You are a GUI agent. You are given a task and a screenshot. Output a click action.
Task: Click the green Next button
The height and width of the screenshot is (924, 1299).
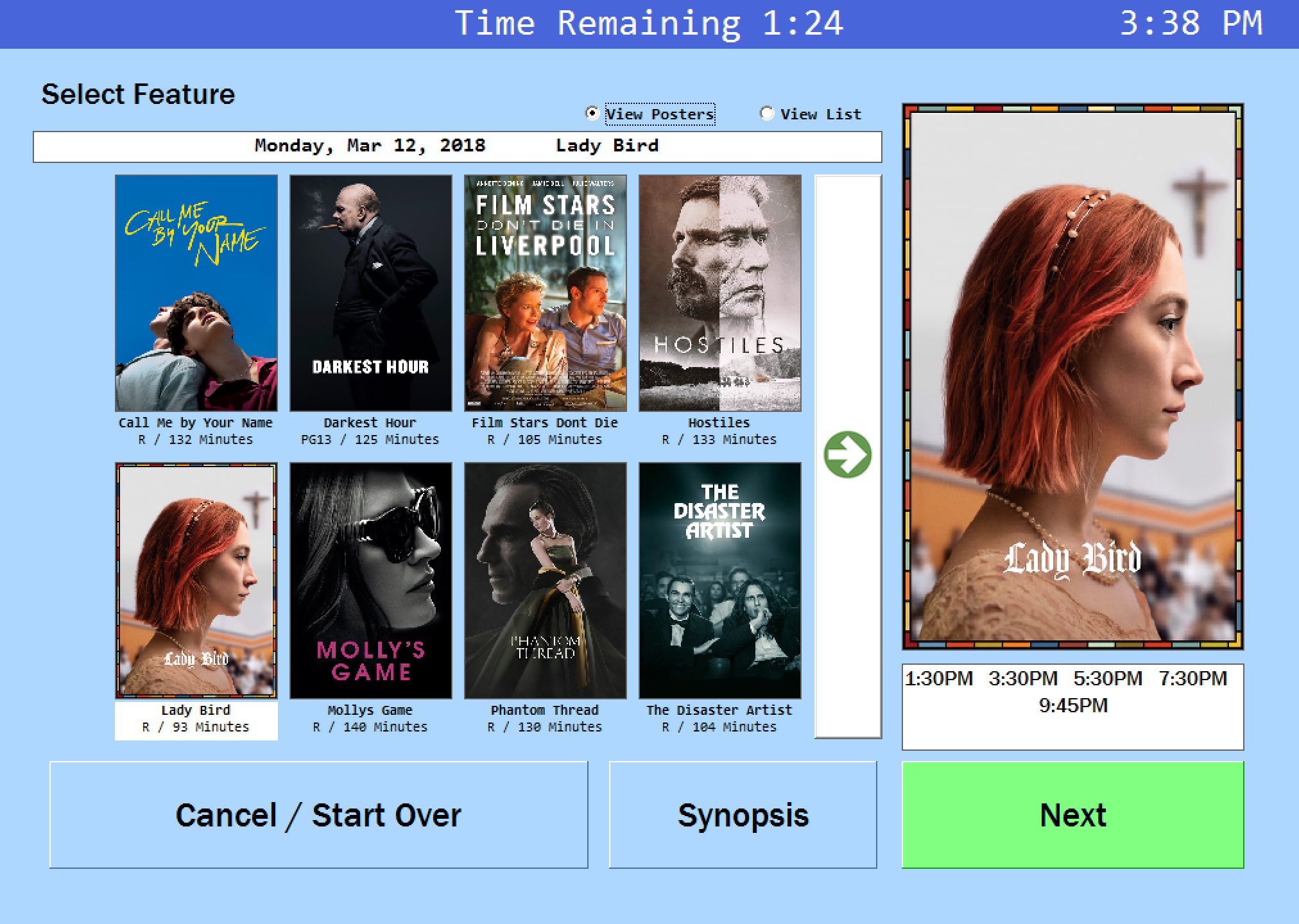coord(1073,815)
